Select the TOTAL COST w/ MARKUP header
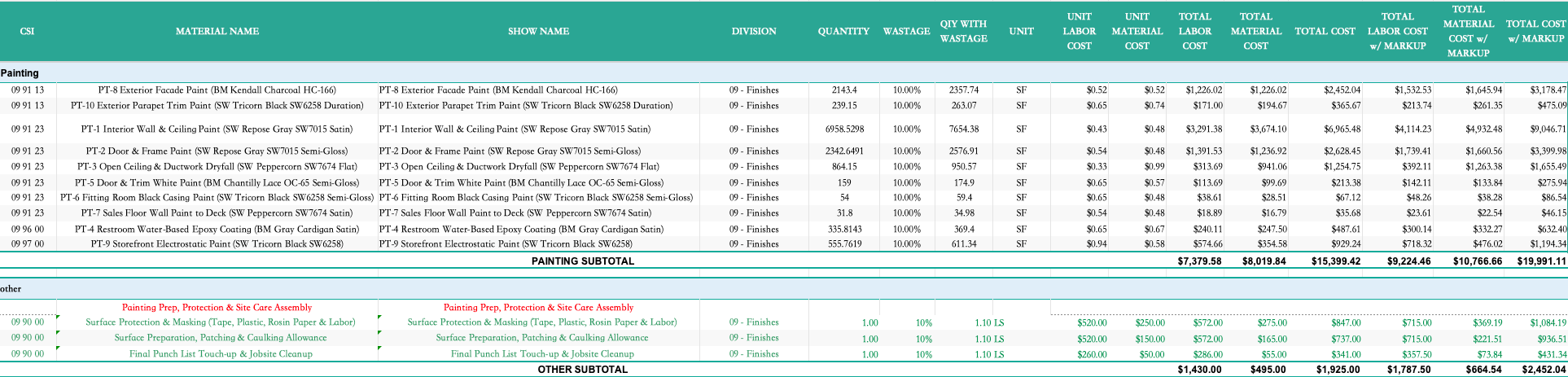Screen dimensions: 1568x377 click(x=1535, y=31)
